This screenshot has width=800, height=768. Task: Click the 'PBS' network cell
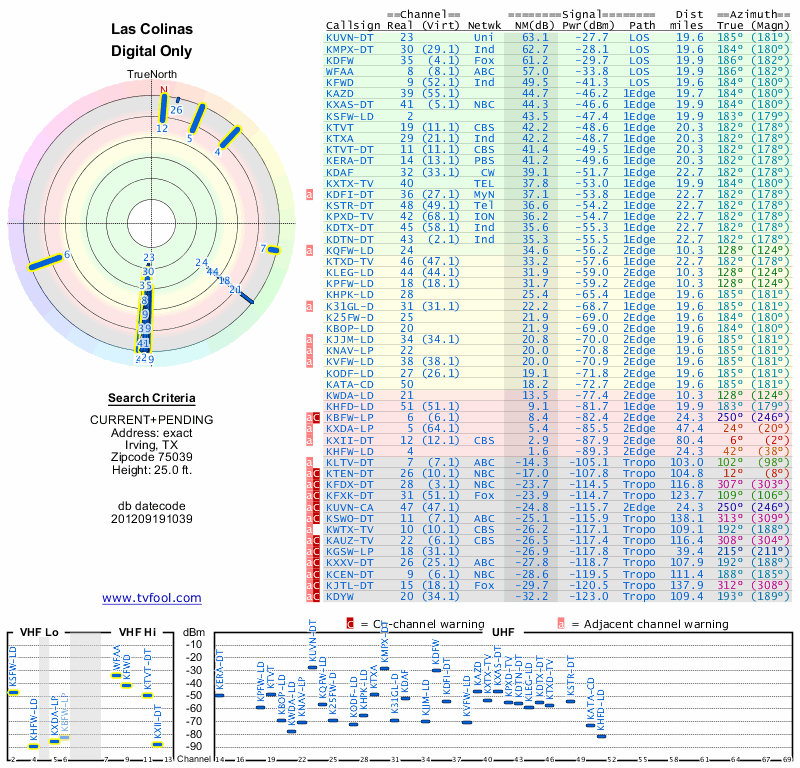click(x=484, y=161)
